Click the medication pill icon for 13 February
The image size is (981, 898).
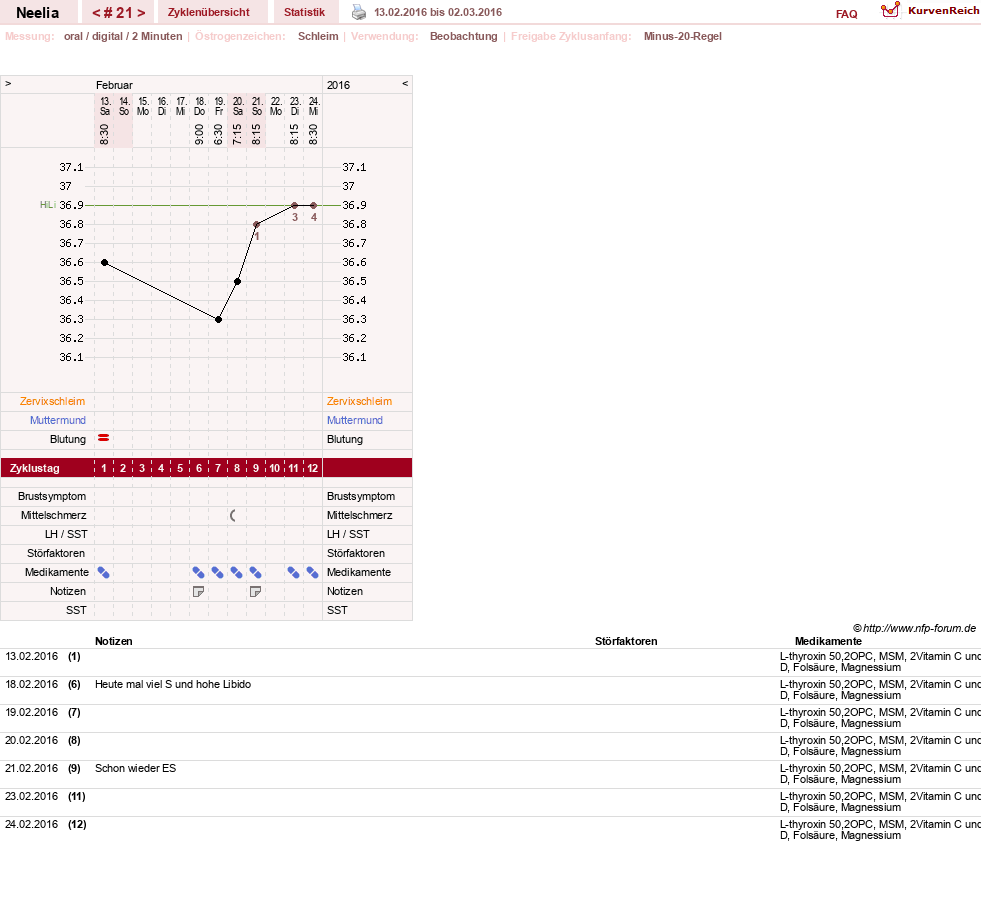tap(104, 572)
